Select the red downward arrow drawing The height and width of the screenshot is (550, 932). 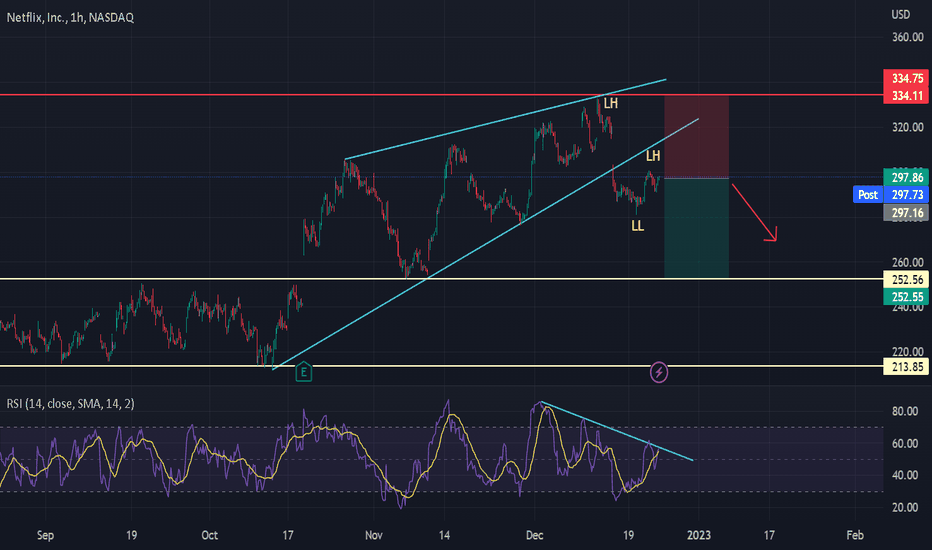pos(755,213)
